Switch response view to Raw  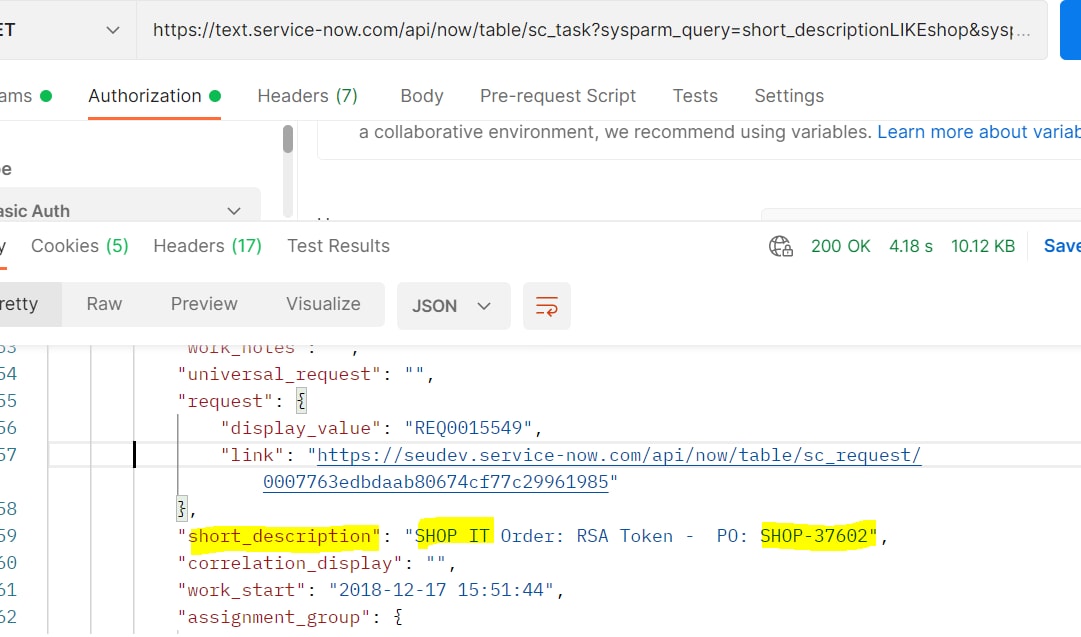104,304
